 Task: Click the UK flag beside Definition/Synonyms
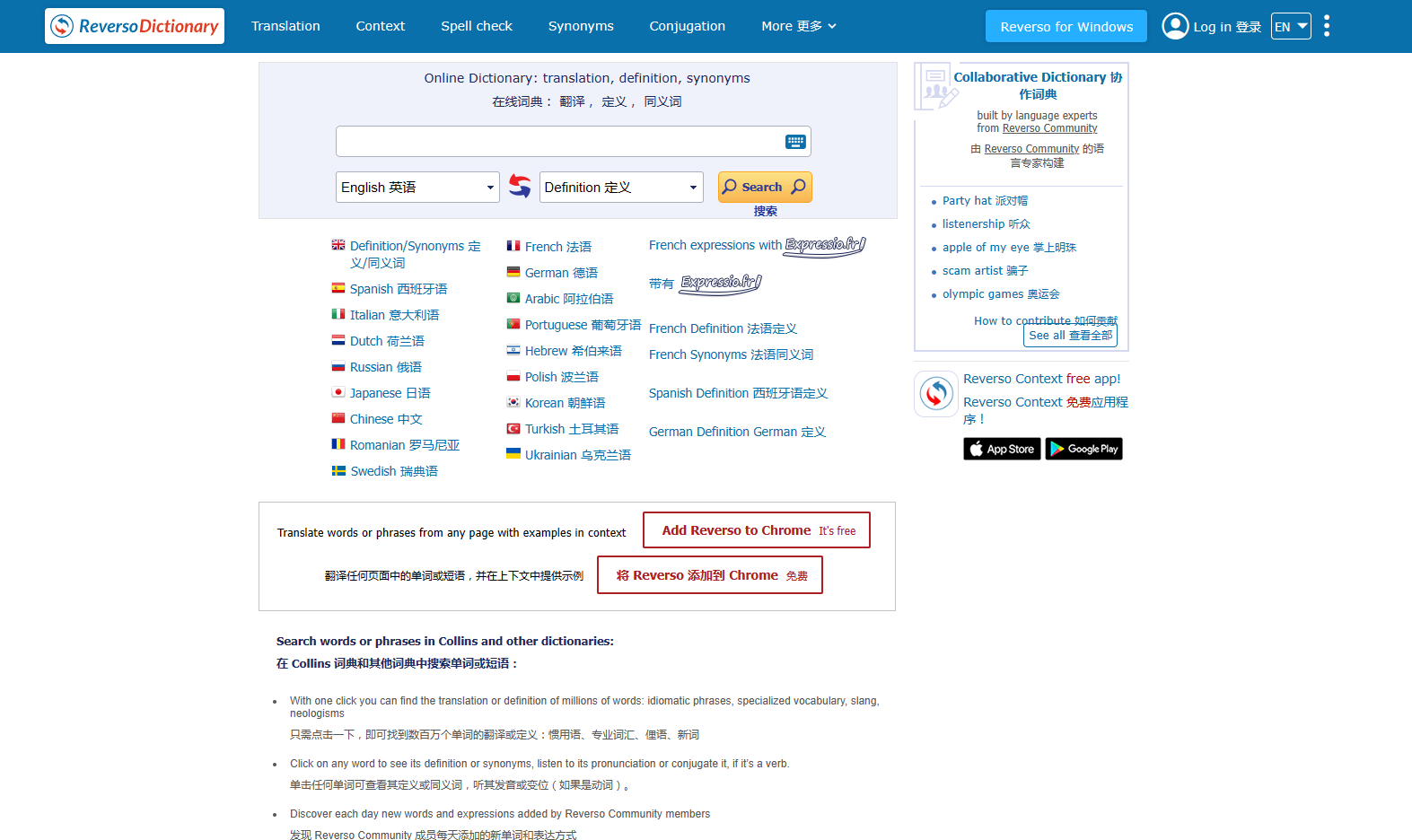(x=338, y=245)
